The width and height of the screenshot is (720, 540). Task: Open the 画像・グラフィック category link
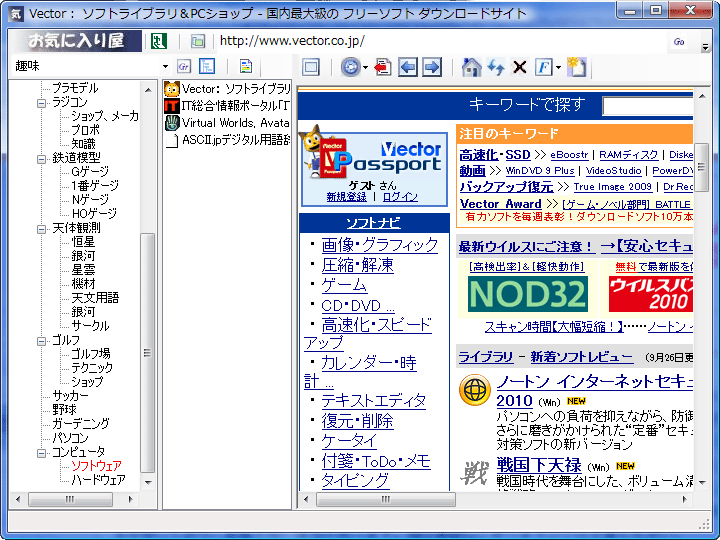[x=379, y=245]
